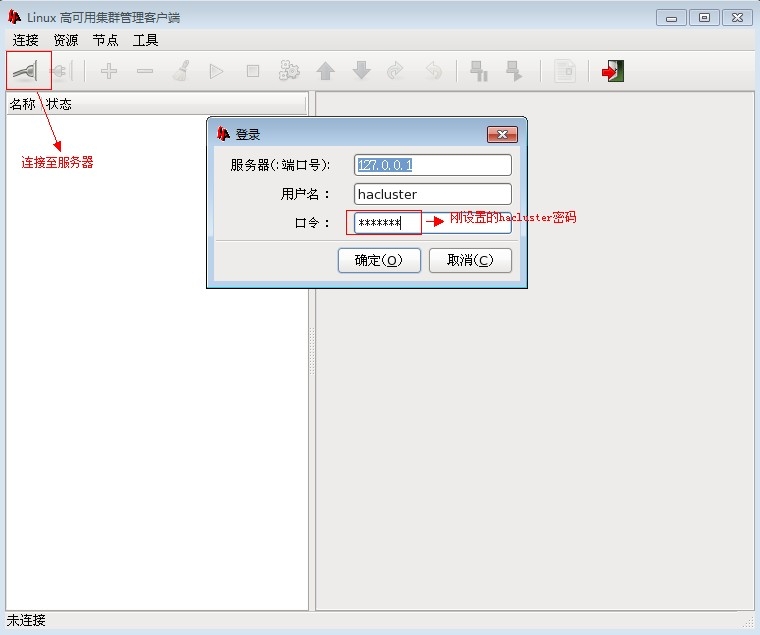Viewport: 760px width, 635px height.
Task: Click the node active icon
Action: pyautogui.click(x=514, y=71)
